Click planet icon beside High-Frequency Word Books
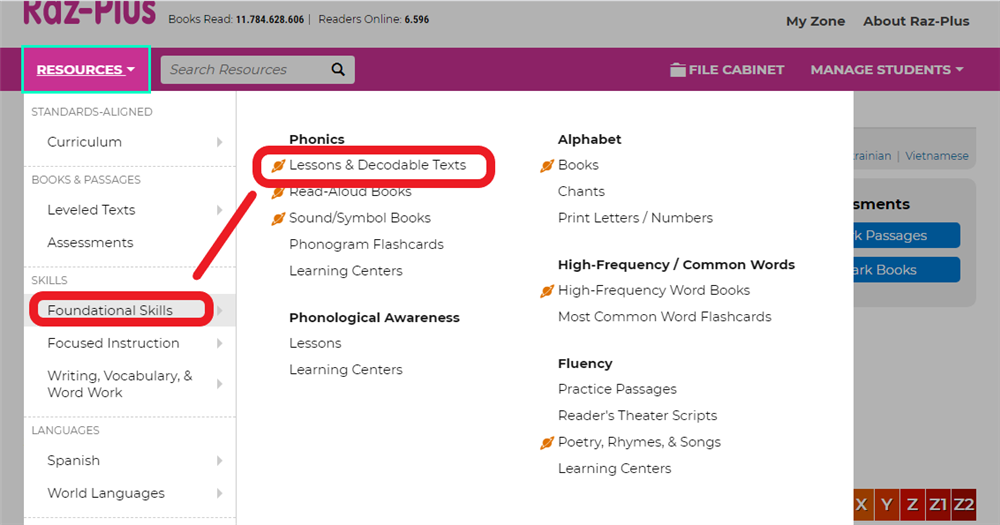Screen dimensions: 1000x525 click(547, 291)
